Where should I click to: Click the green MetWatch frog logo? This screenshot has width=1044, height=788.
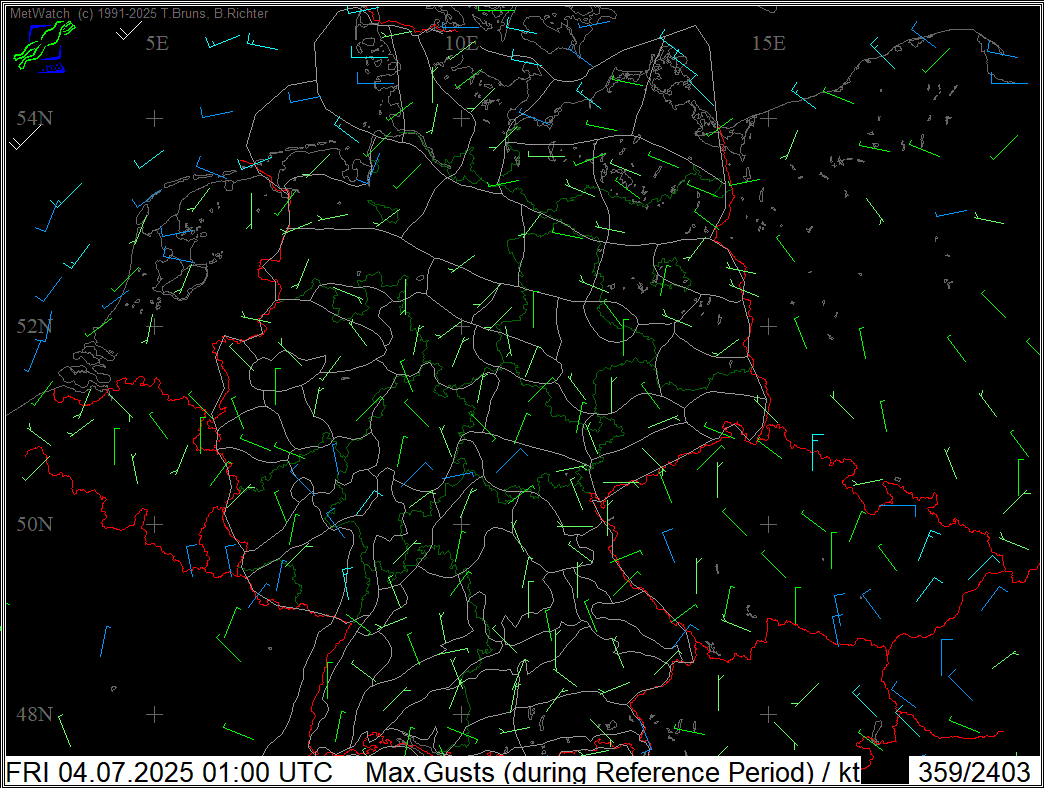coord(43,46)
